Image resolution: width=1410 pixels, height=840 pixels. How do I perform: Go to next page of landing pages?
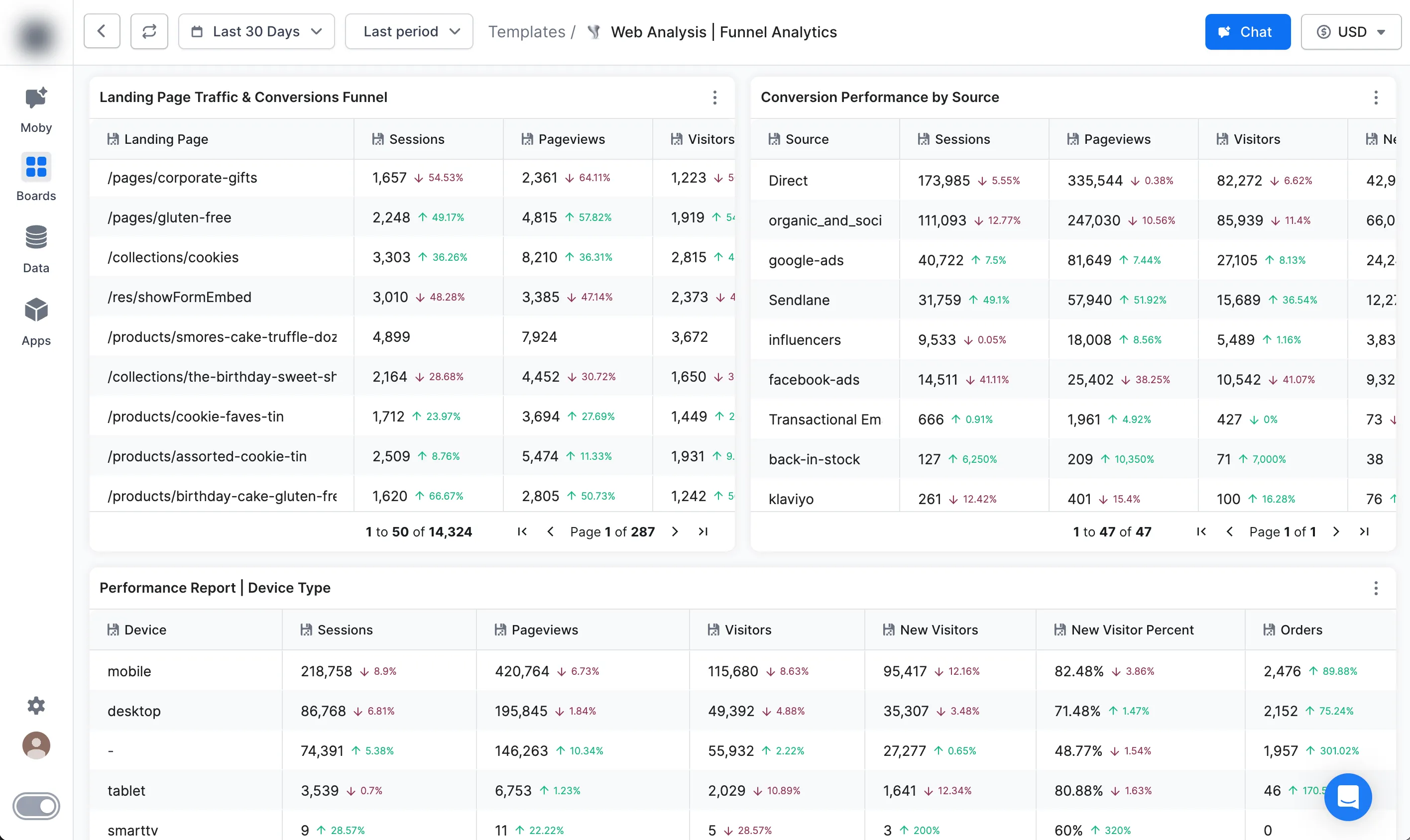point(675,531)
